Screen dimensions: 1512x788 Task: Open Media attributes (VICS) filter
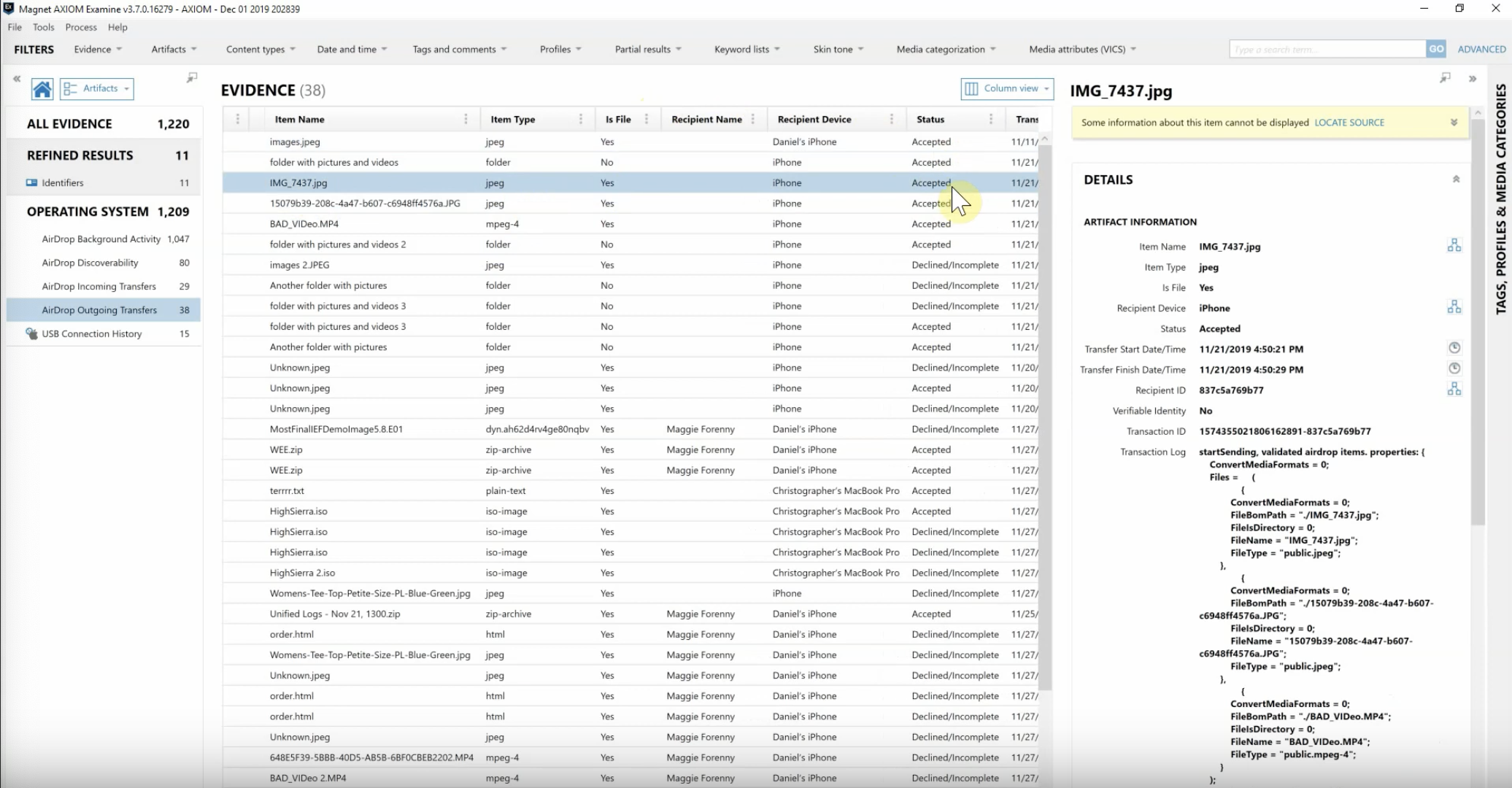(1082, 50)
